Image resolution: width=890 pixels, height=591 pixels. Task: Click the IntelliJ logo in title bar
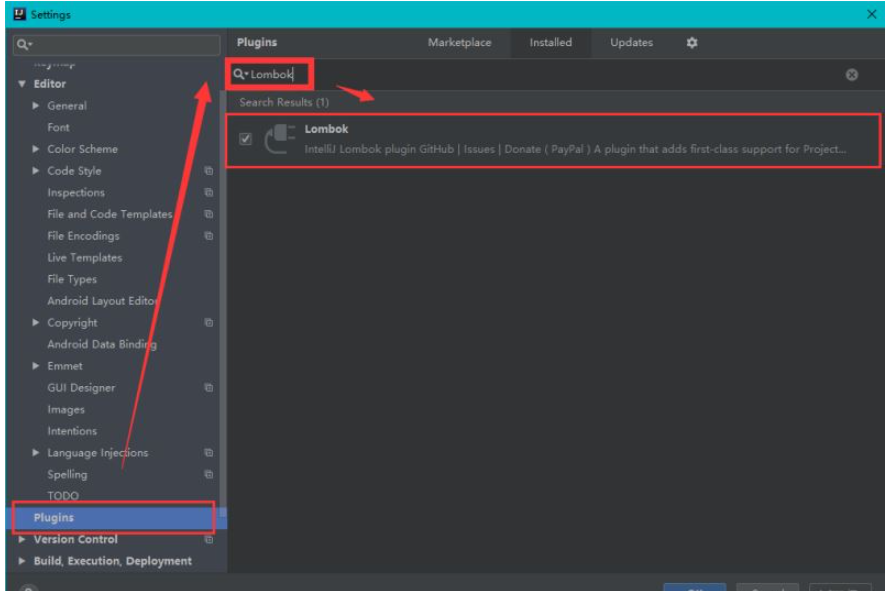tap(19, 14)
